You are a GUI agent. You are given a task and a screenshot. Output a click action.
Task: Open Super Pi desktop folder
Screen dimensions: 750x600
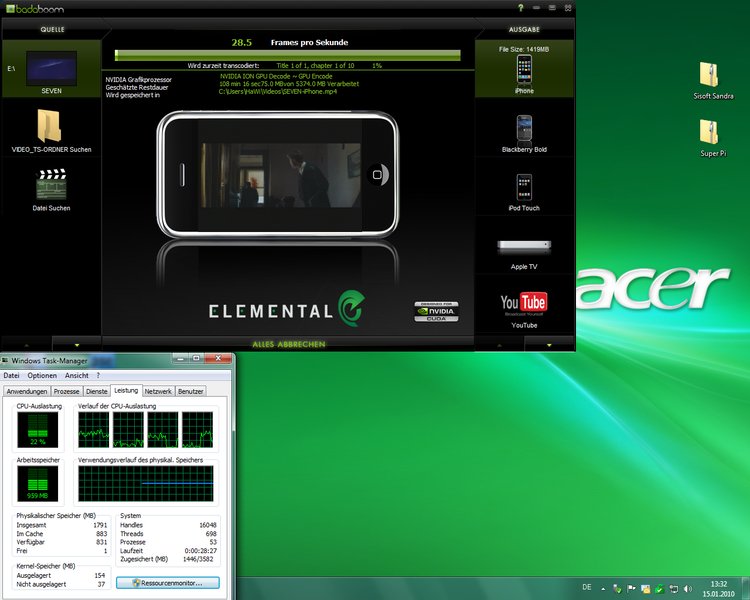pos(713,138)
